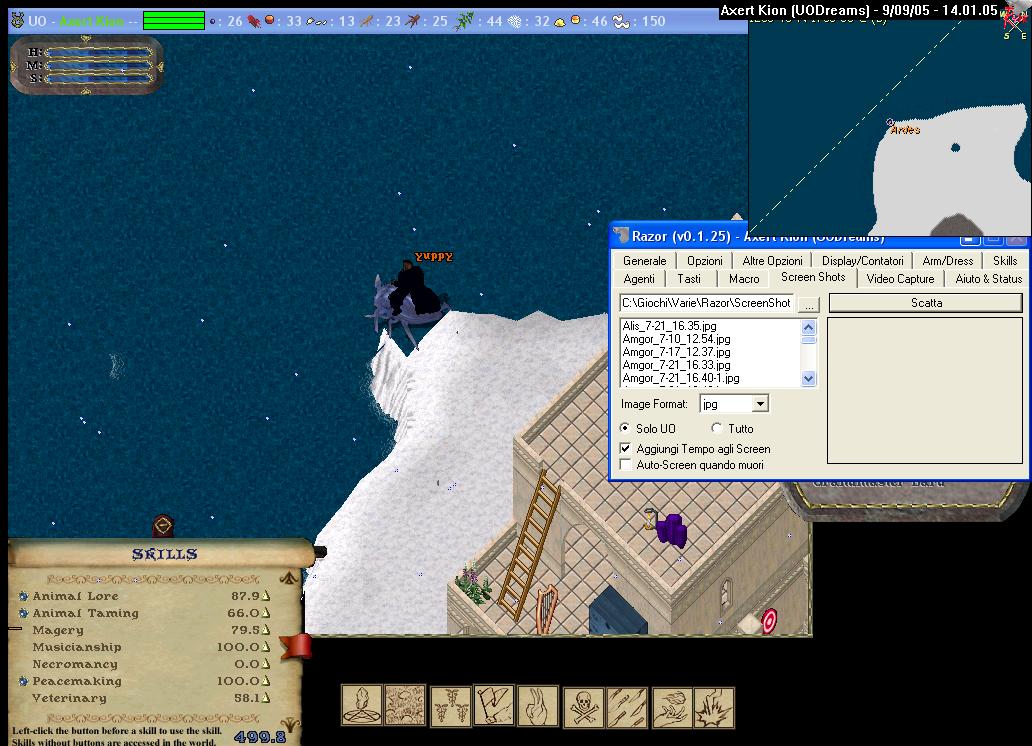Click the browse folder ellipsis button
Viewport: 1032px width, 746px height.
809,303
